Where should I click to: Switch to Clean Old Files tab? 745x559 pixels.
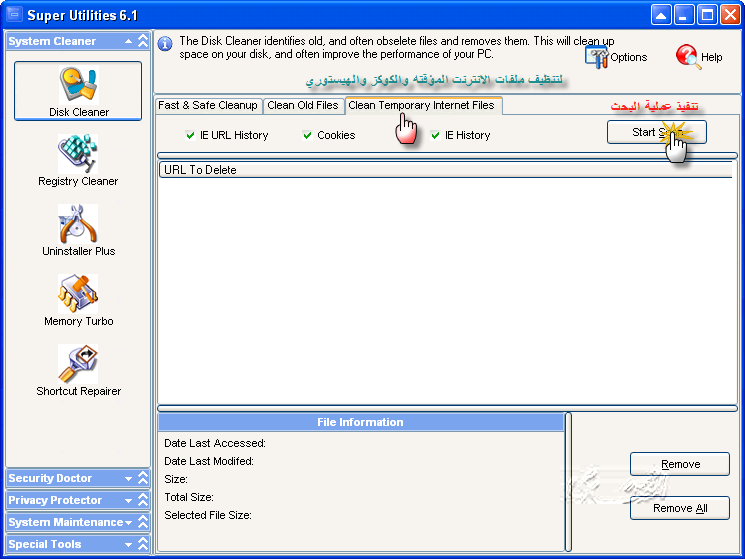pos(303,105)
